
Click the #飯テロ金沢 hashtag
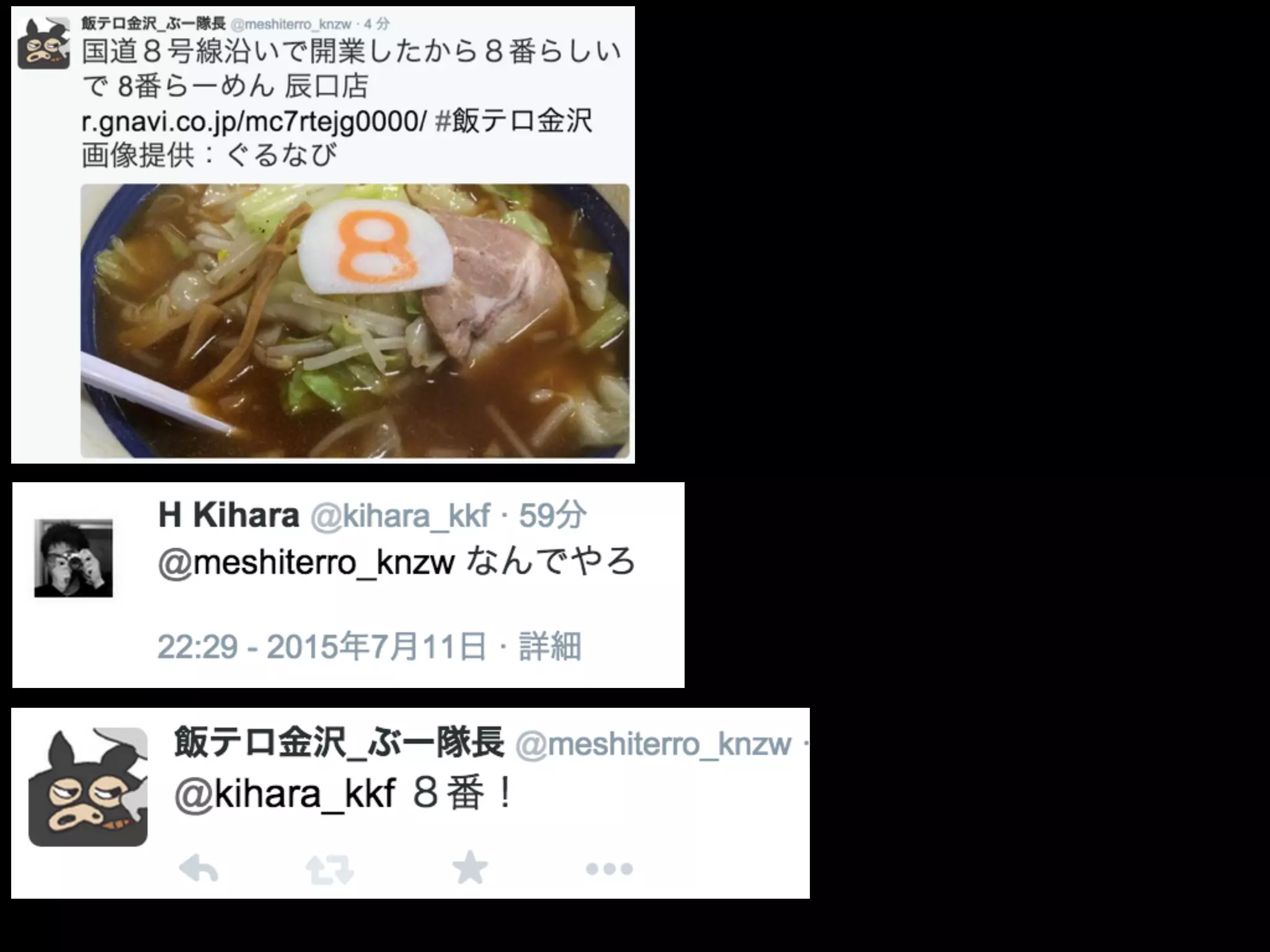[x=513, y=121]
